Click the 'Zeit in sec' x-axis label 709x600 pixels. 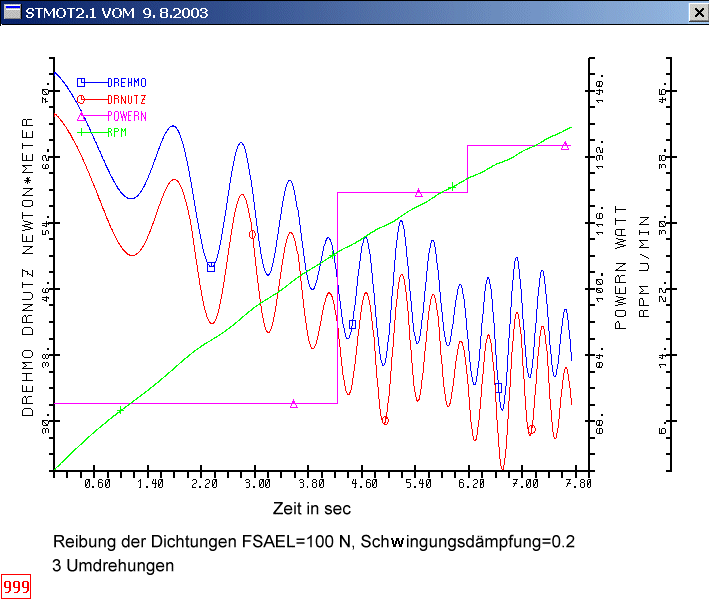[311, 509]
